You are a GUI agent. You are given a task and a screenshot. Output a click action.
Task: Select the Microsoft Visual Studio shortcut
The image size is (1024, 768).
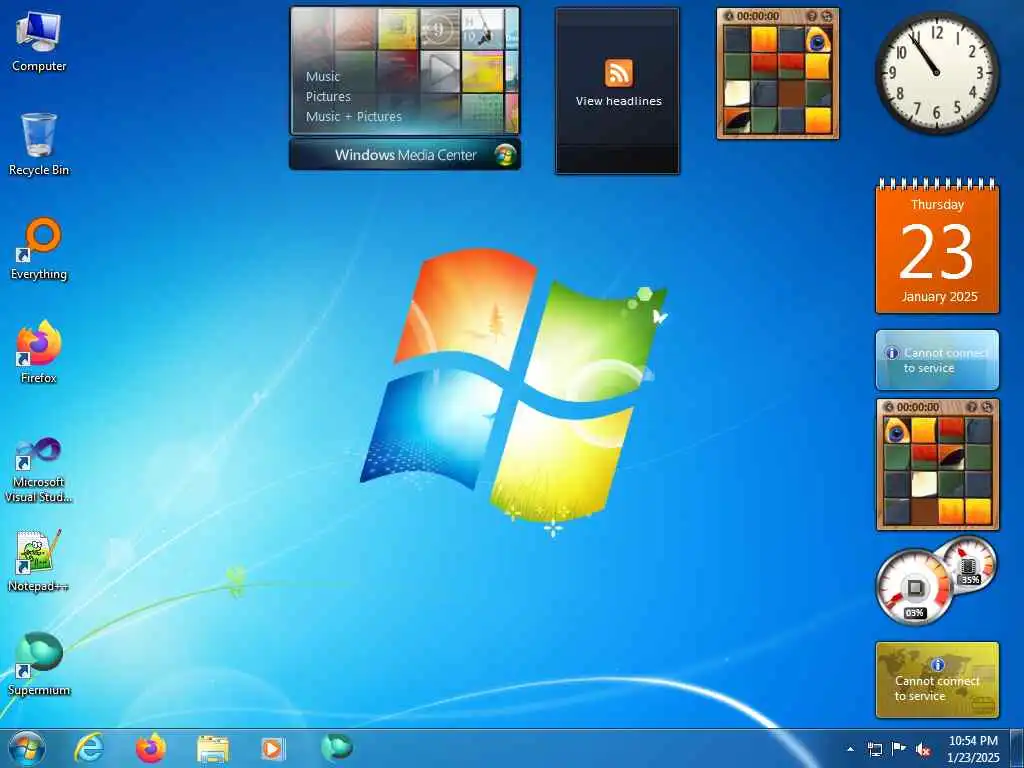pos(39,470)
